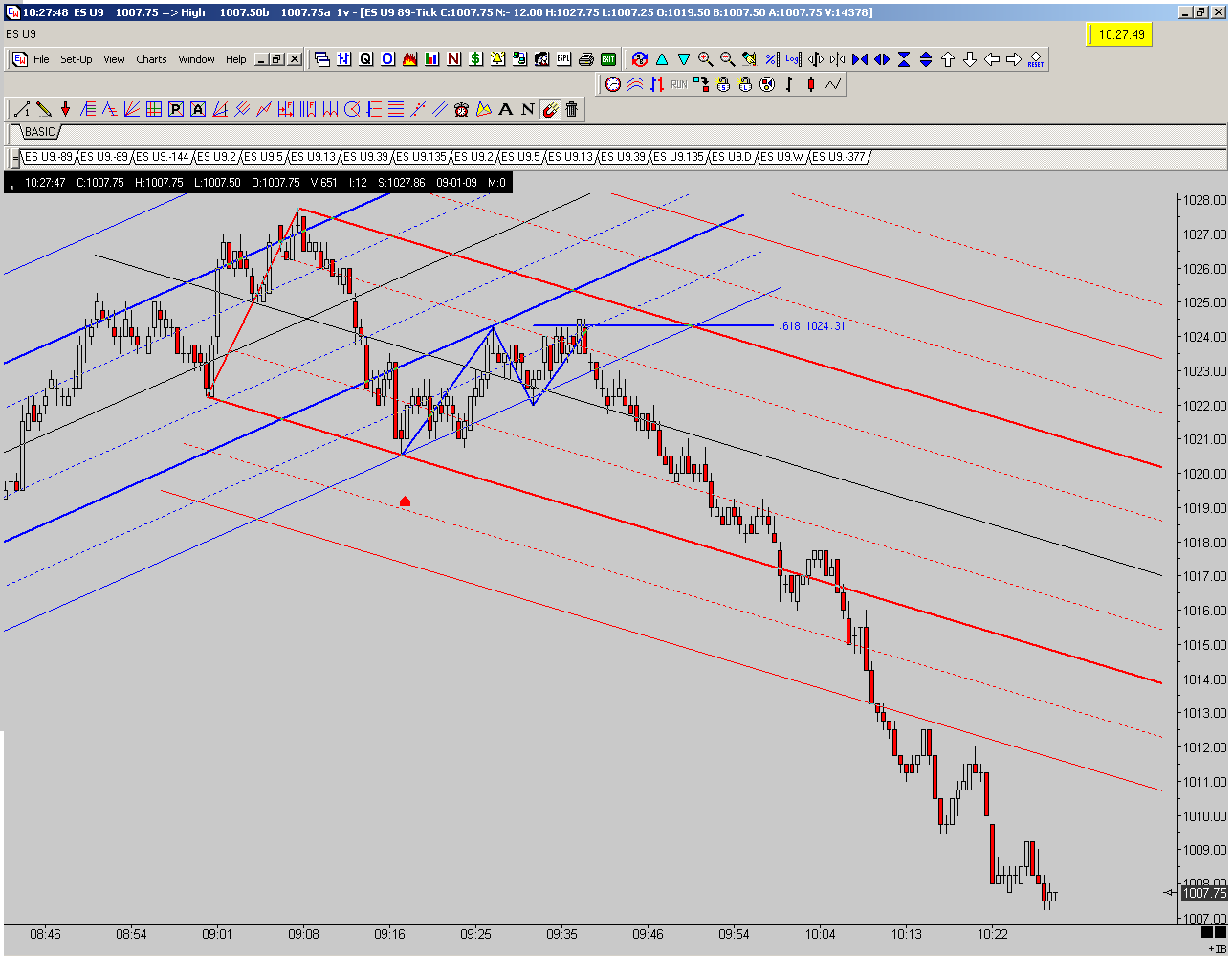This screenshot has width=1232, height=957.
Task: Click the white left arrow icon
Action: [992, 59]
